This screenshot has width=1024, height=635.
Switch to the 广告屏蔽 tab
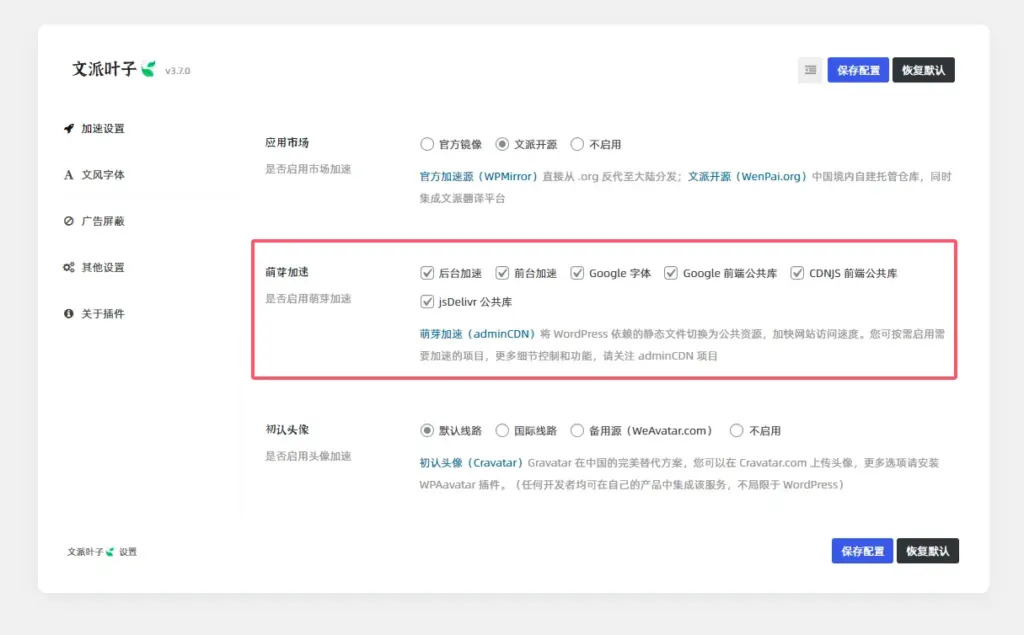point(103,221)
